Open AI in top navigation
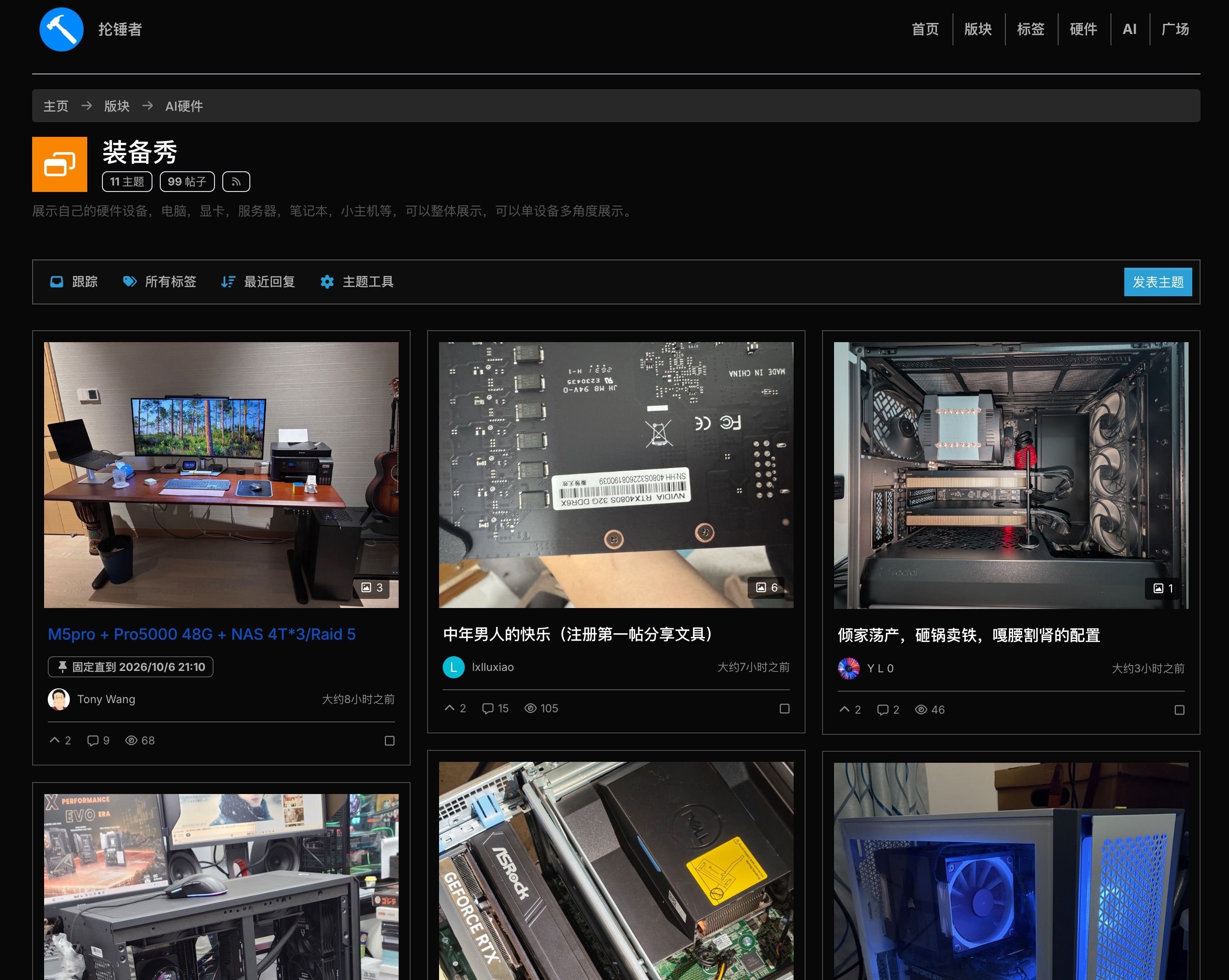 pos(1129,29)
